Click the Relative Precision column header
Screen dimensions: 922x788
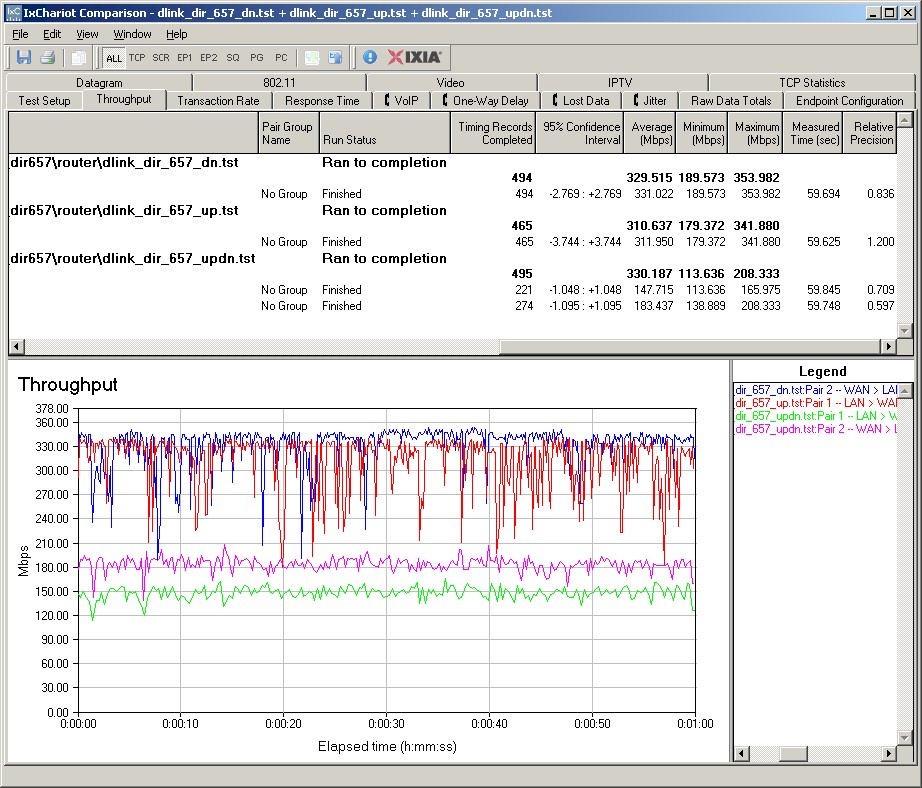[x=870, y=133]
